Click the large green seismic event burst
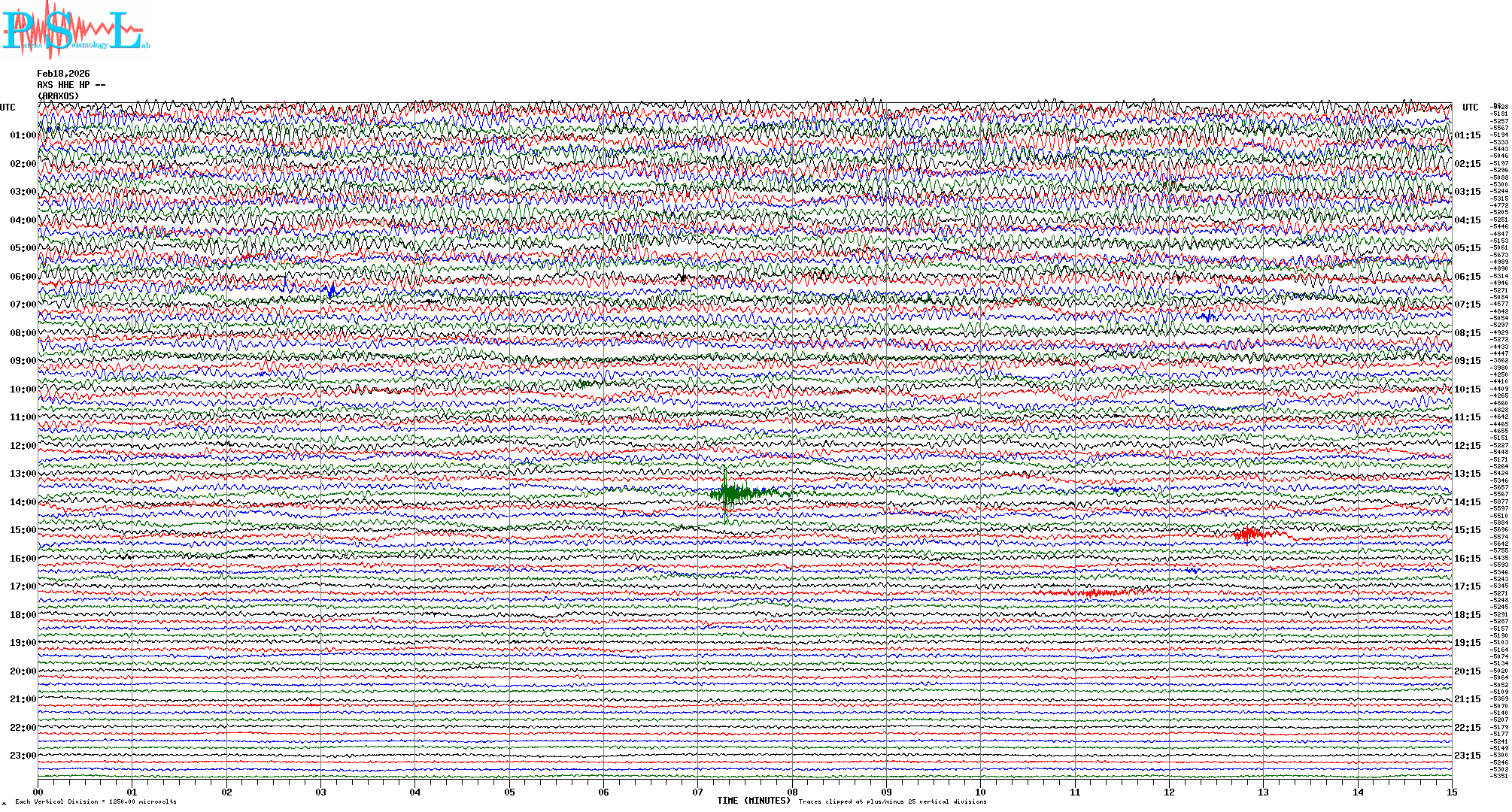 (x=728, y=493)
